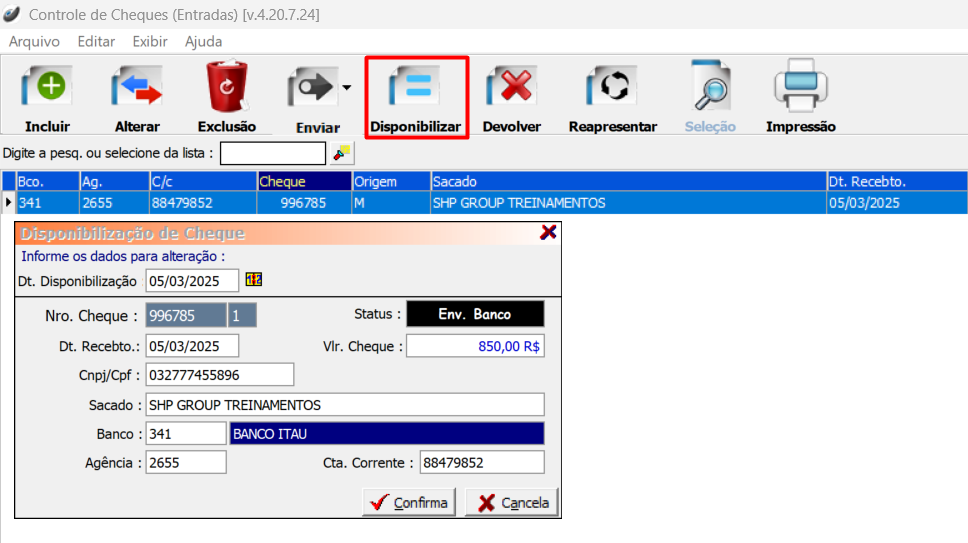Image resolution: width=968 pixels, height=543 pixels.
Task: Click the search filter icon next to search box
Action: point(343,153)
